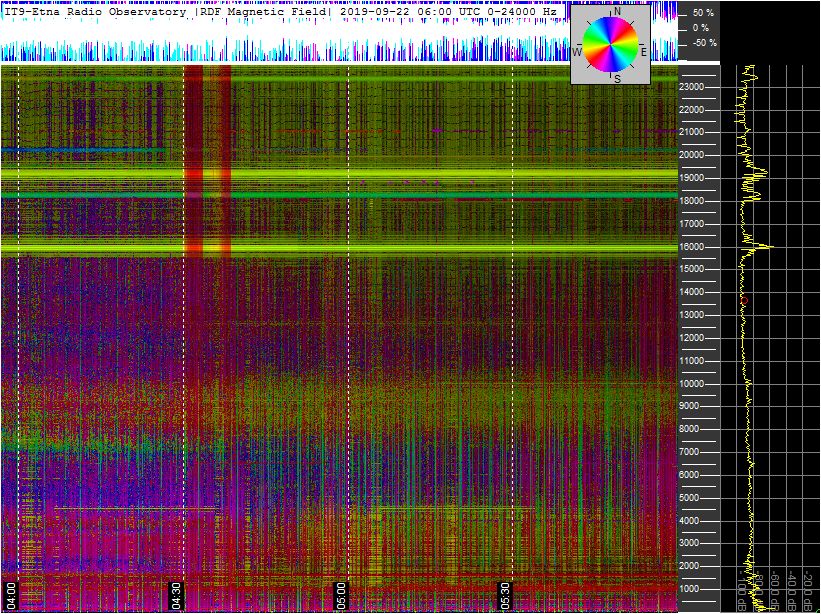
Task: Select the 05:00 time marker
Action: point(341,596)
